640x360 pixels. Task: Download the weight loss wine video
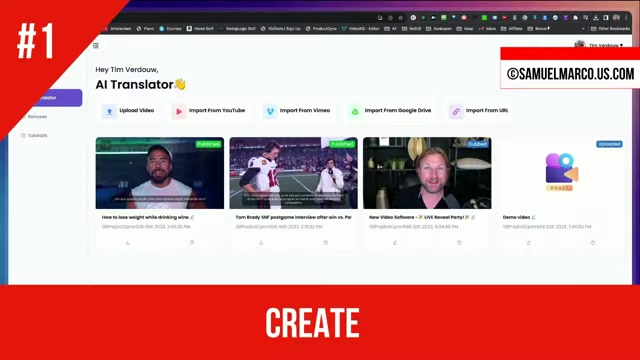(128, 243)
